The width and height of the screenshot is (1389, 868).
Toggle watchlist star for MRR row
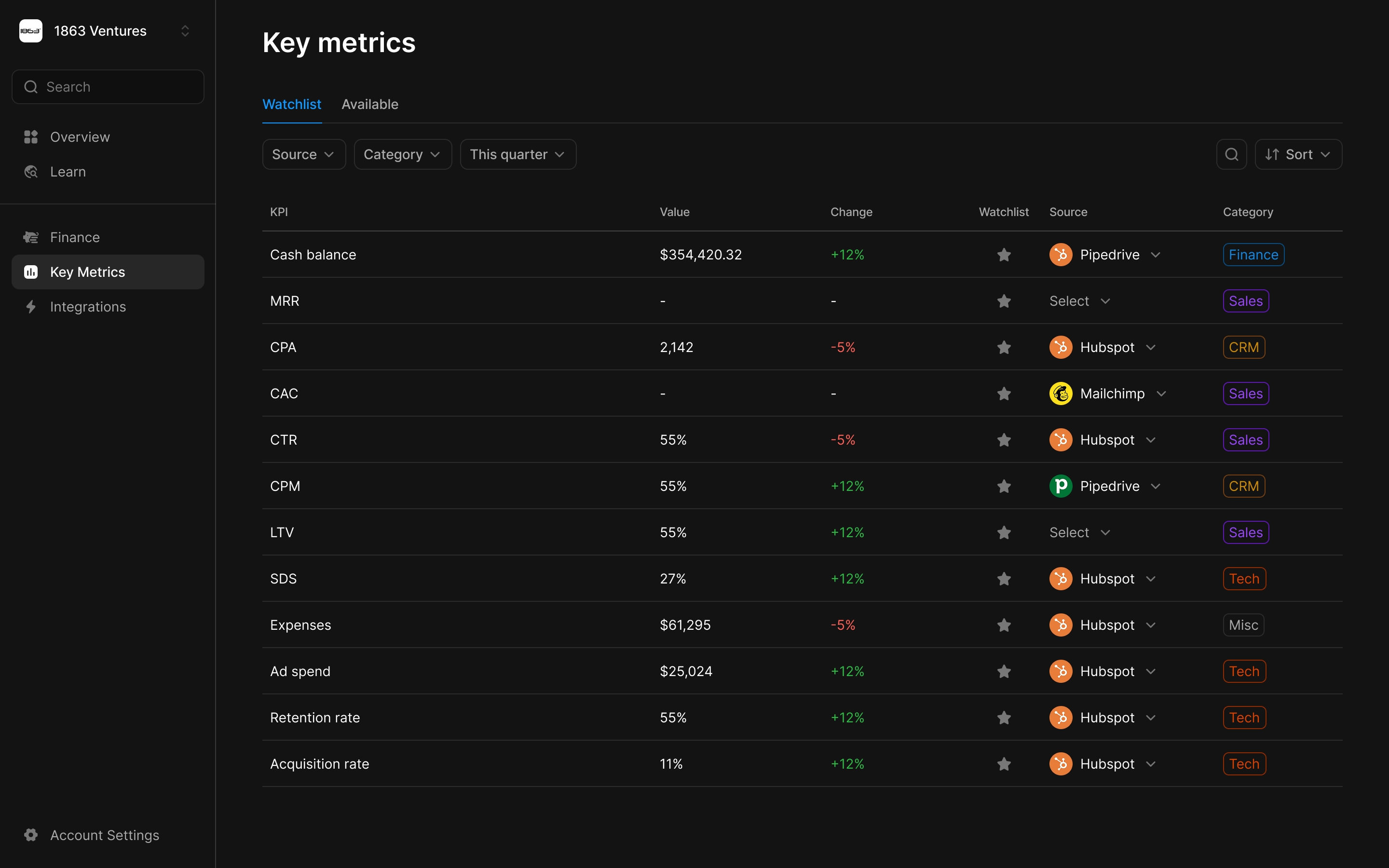click(x=1004, y=301)
